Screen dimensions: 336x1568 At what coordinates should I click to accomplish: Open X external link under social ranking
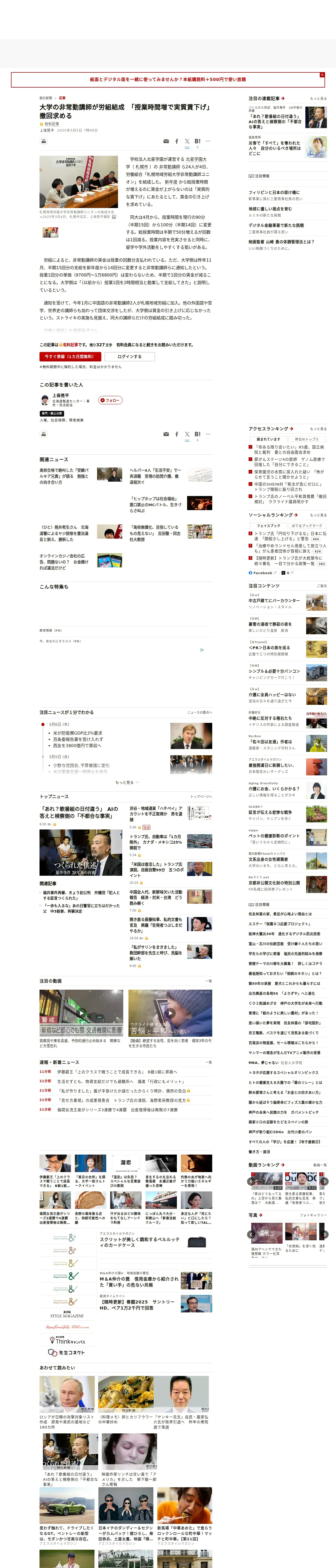[288, 573]
